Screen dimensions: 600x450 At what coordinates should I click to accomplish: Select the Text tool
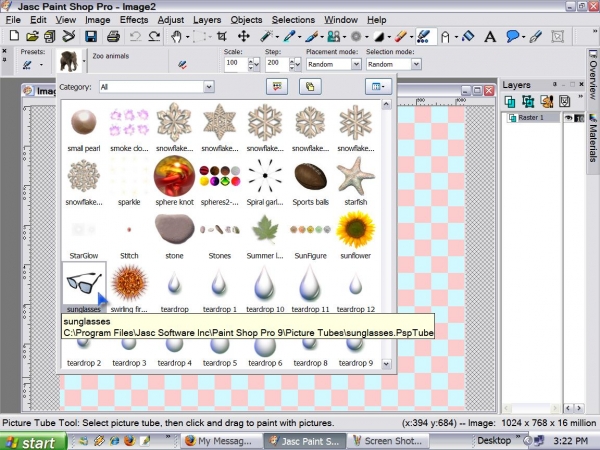490,37
